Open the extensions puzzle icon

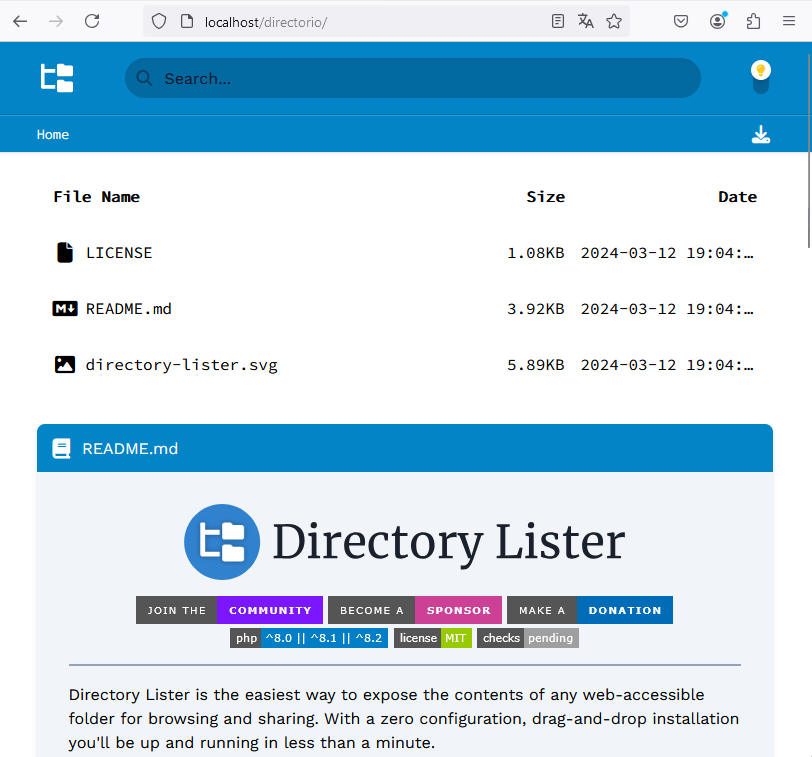[x=753, y=22]
